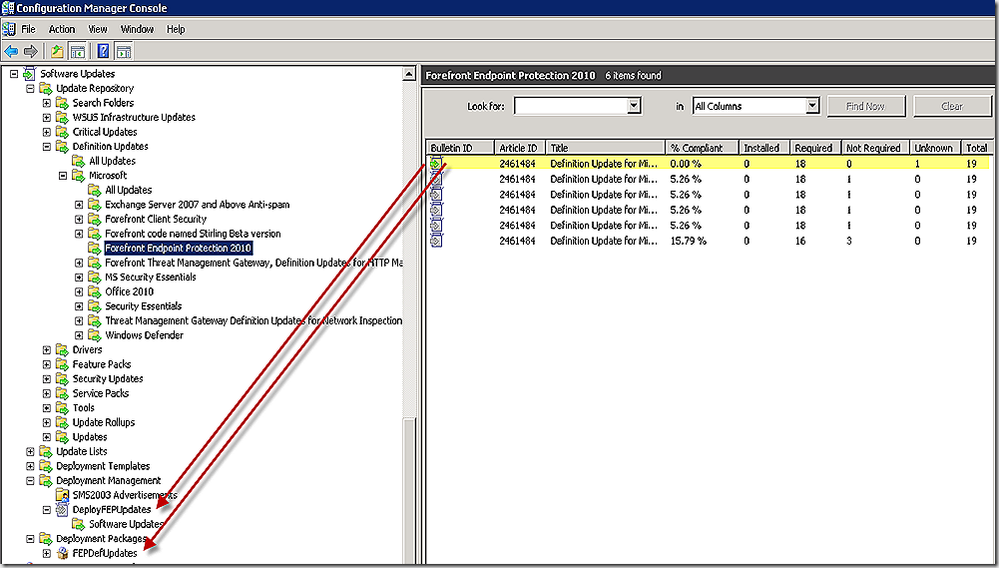
Task: Expand the MS Security Essentials node
Action: pyautogui.click(x=79, y=278)
